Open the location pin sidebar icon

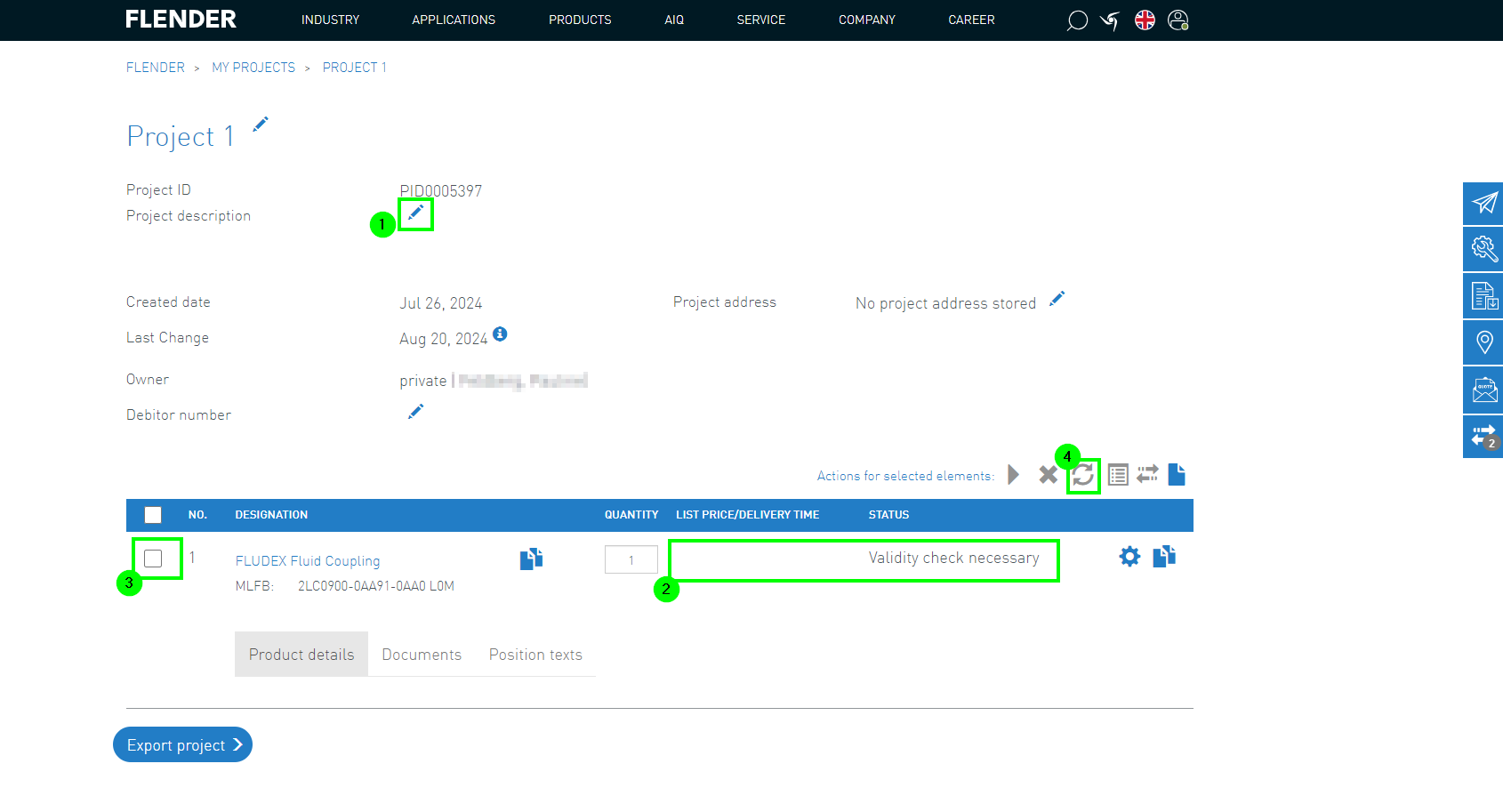click(1483, 342)
